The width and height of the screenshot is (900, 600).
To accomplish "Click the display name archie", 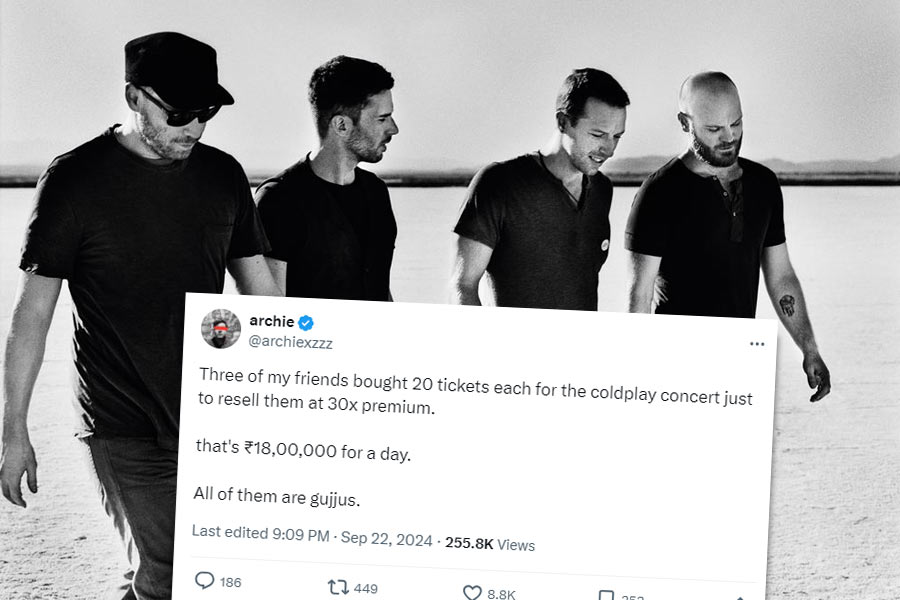I will tap(271, 321).
